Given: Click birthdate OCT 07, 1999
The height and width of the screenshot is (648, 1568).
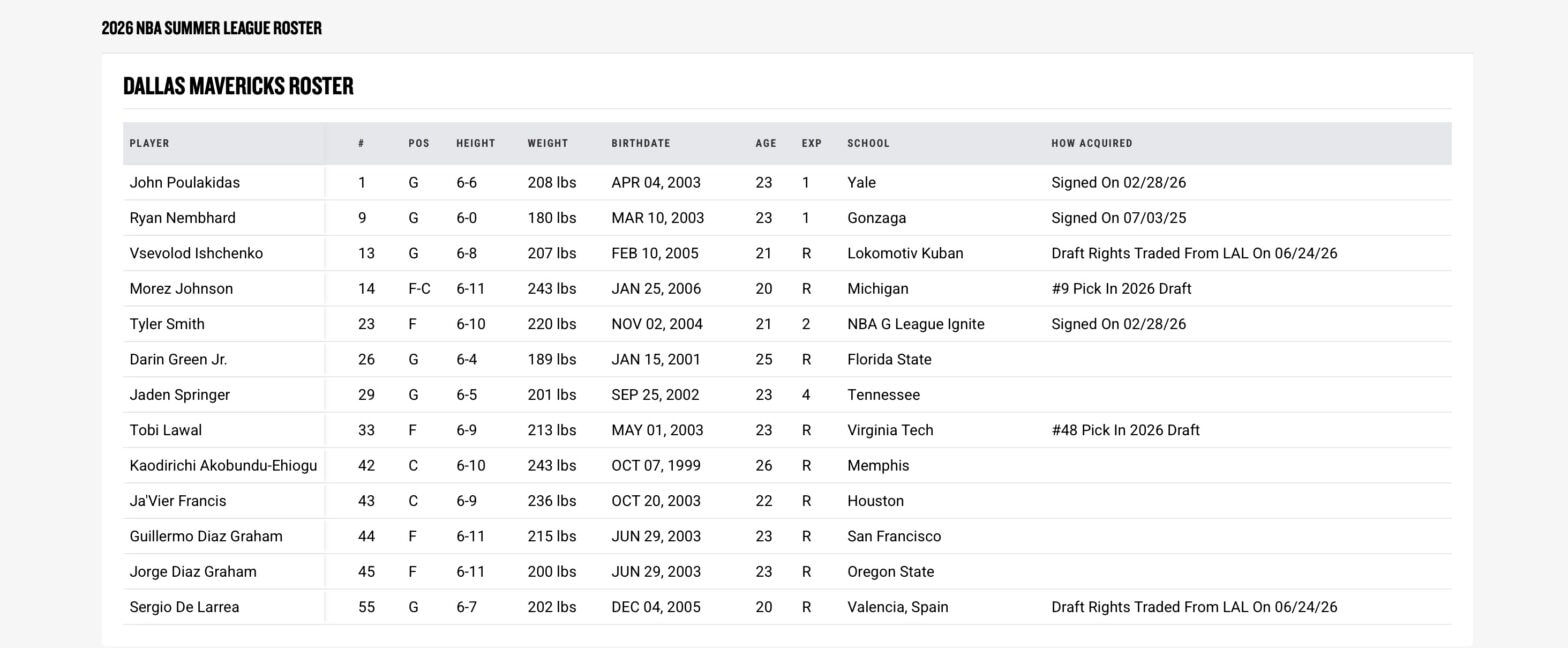Looking at the screenshot, I should (x=656, y=466).
